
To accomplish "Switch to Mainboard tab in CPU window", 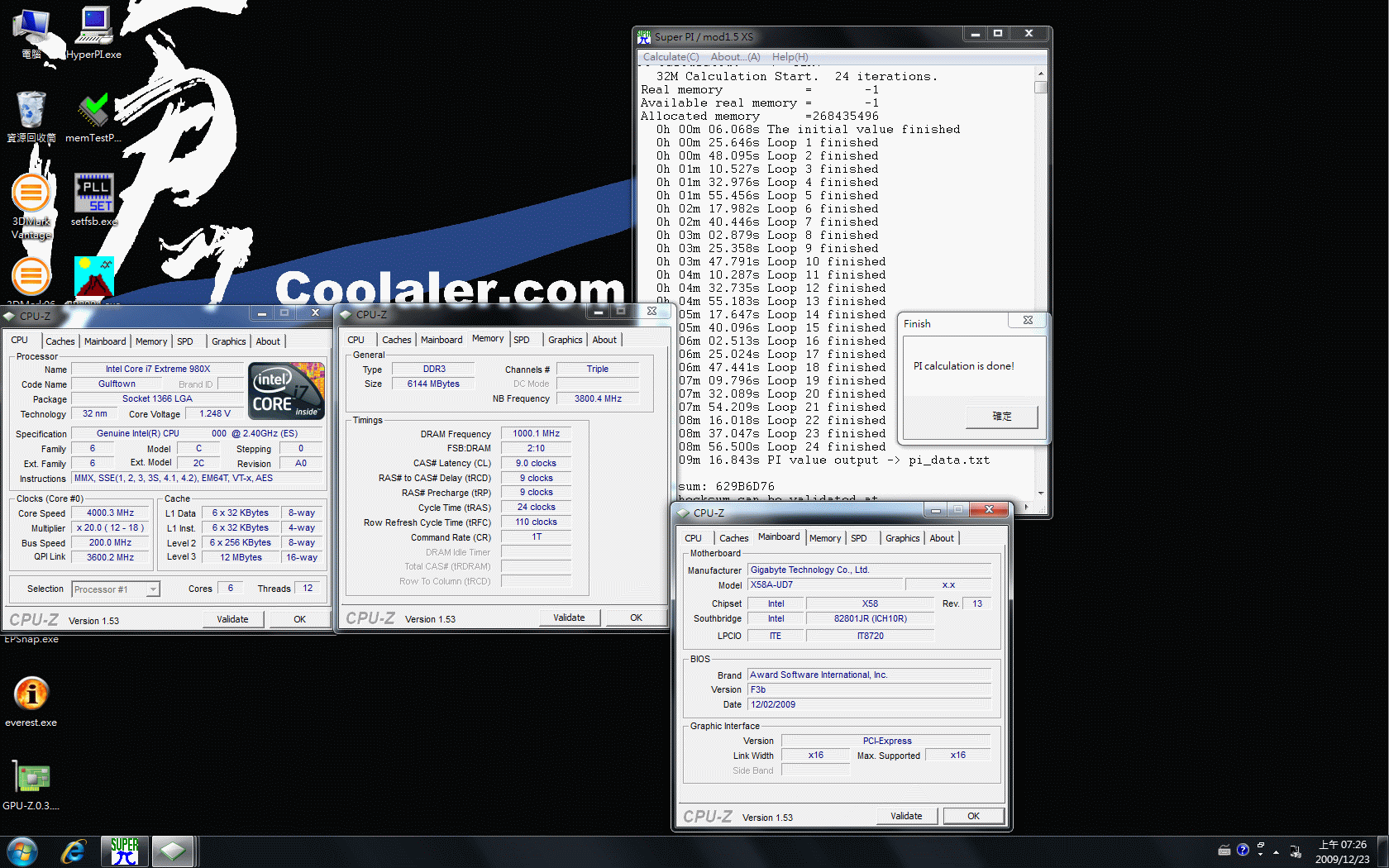I will click(105, 341).
